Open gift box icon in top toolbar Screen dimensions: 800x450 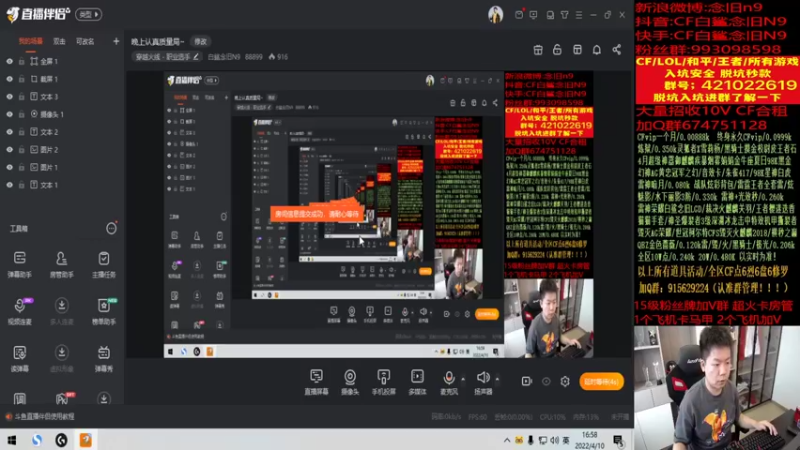click(x=538, y=49)
